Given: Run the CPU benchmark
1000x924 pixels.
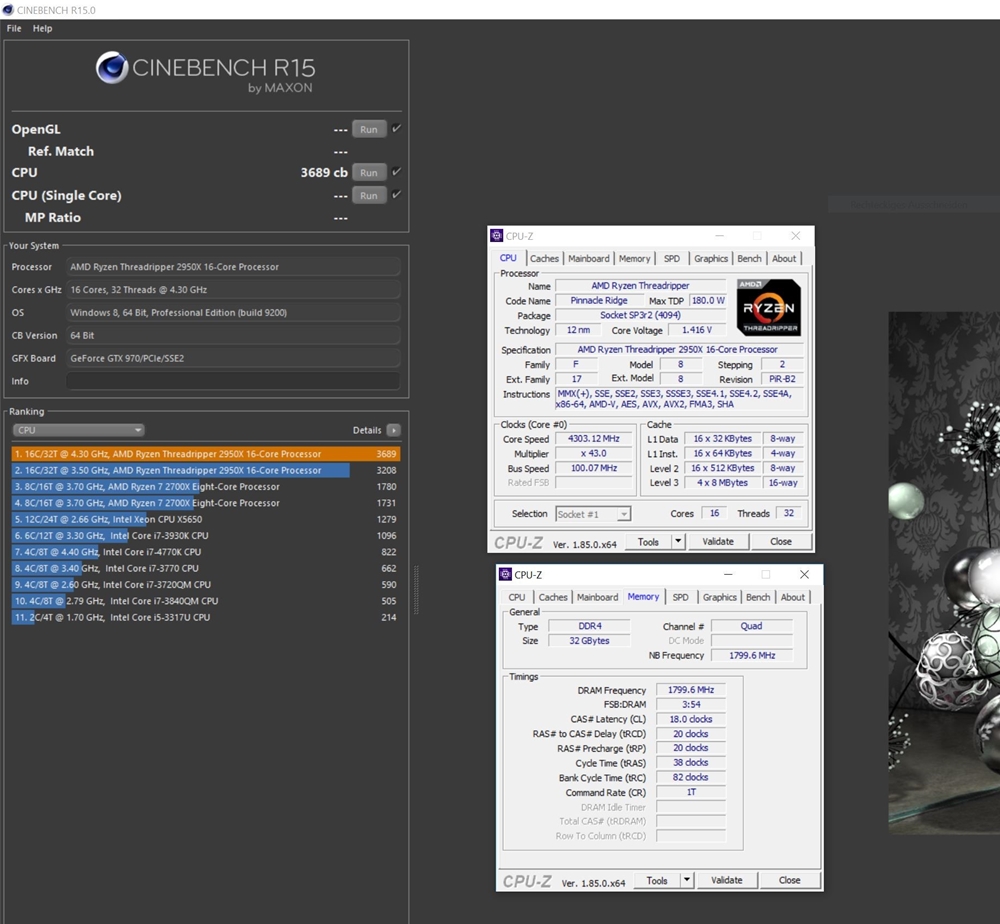Looking at the screenshot, I should [369, 173].
